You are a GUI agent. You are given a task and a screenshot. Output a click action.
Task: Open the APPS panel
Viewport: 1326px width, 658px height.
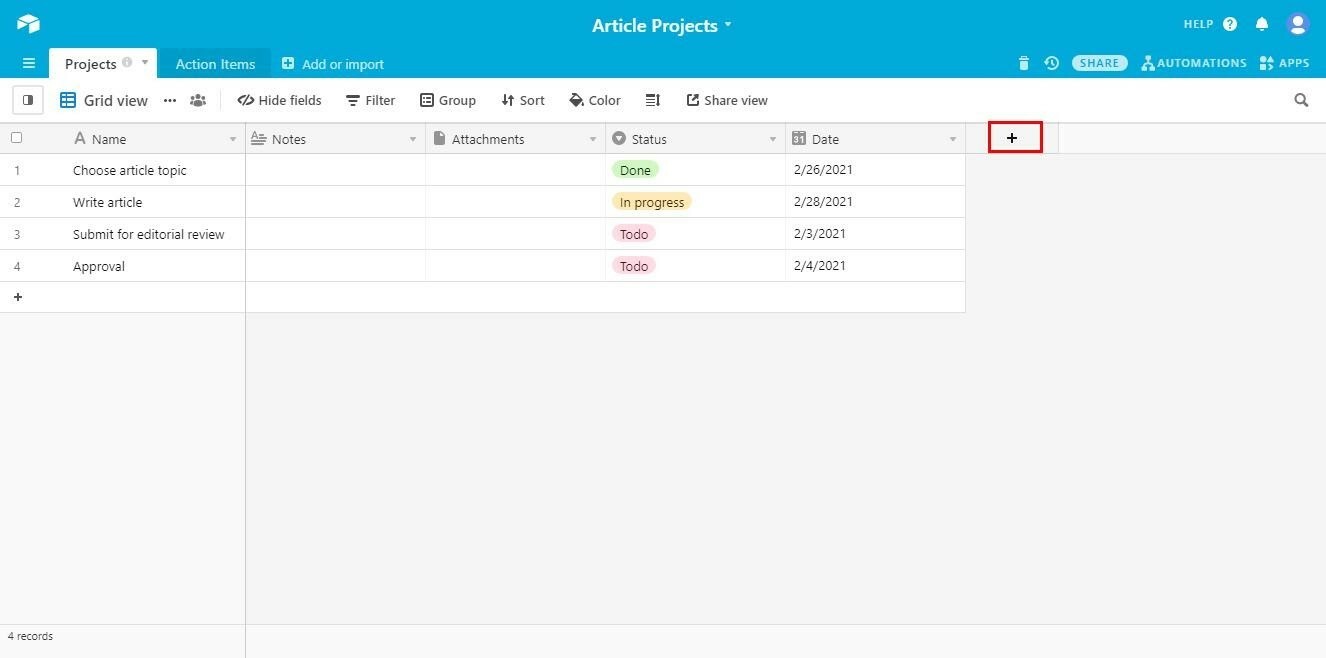(1284, 63)
